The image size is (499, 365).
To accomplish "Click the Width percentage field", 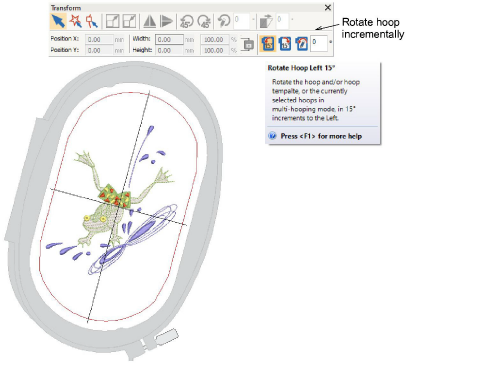I will click(x=215, y=40).
